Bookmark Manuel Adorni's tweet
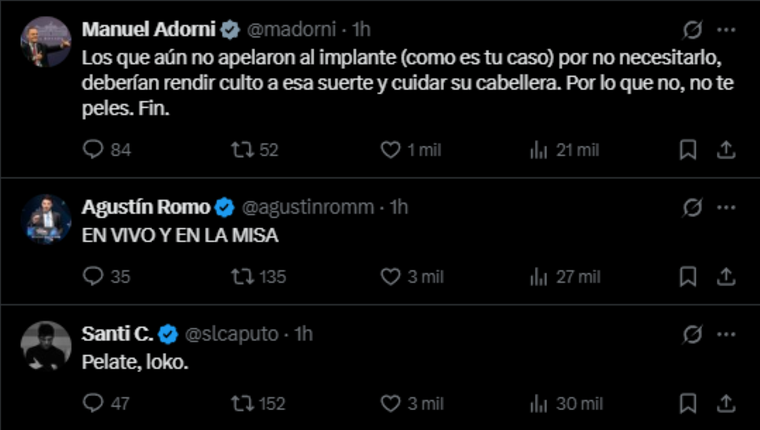Screen dimensions: 760x430 (688, 150)
